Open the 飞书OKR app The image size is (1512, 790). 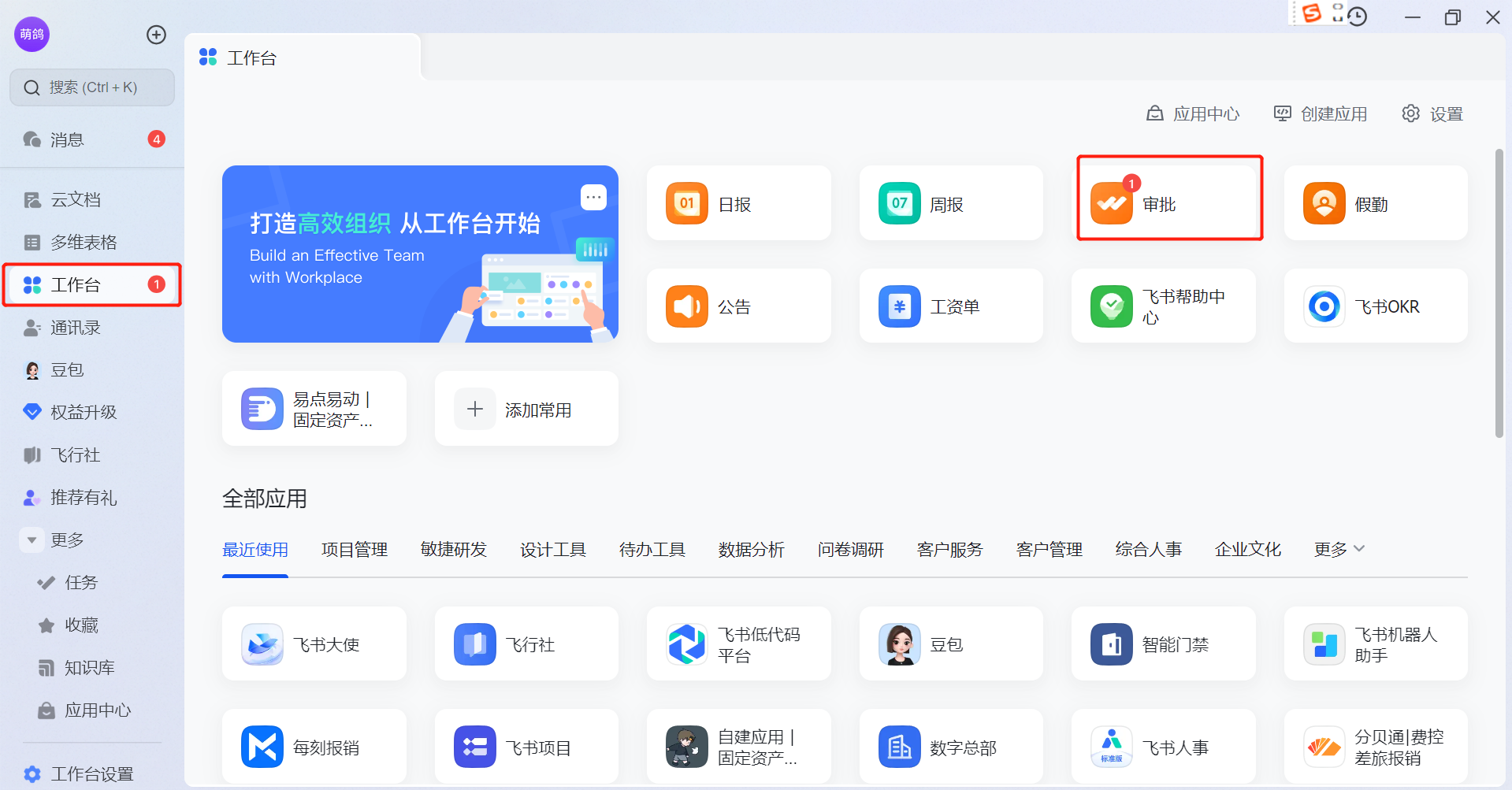1376,306
